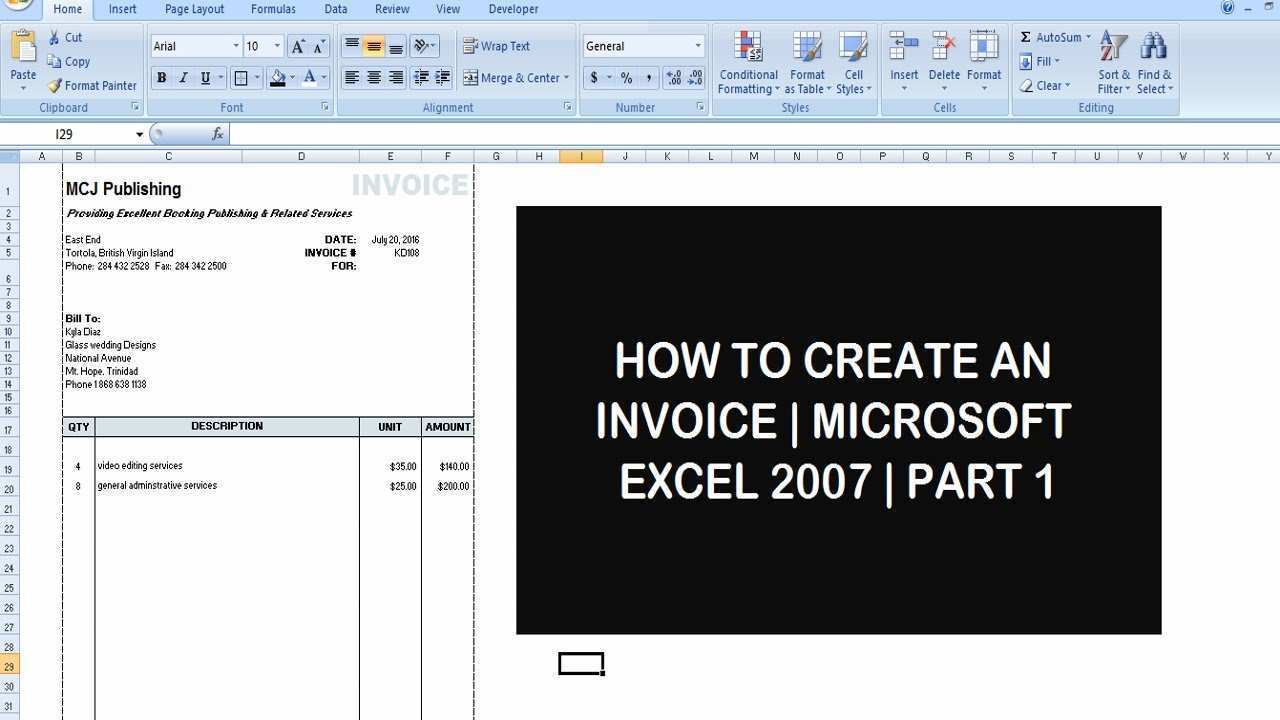
Task: Toggle Bottom Align
Action: [396, 46]
